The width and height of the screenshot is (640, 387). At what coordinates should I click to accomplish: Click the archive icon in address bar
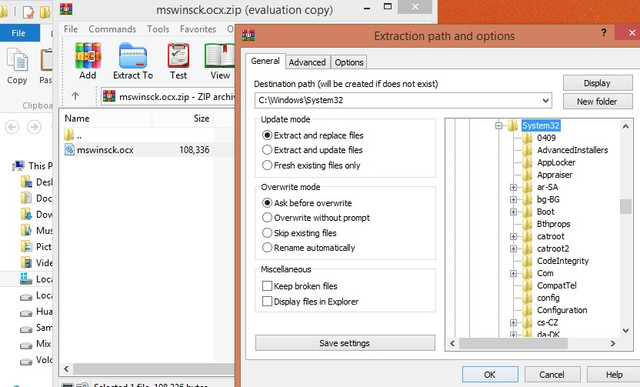coord(109,96)
